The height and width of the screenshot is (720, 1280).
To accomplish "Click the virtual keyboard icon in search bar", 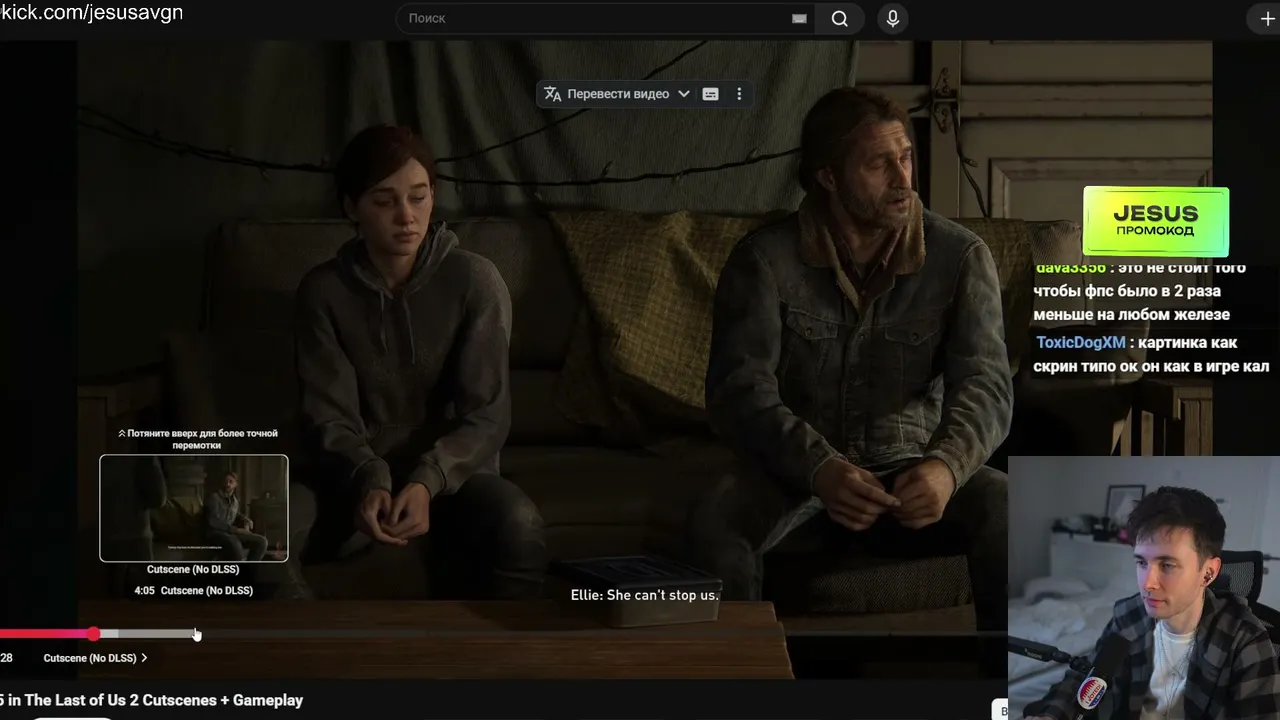I will tap(799, 18).
